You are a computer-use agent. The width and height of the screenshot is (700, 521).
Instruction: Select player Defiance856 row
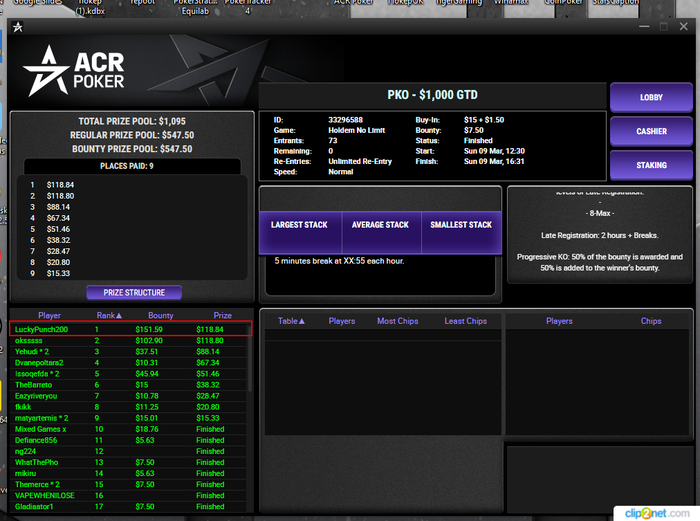click(128, 440)
